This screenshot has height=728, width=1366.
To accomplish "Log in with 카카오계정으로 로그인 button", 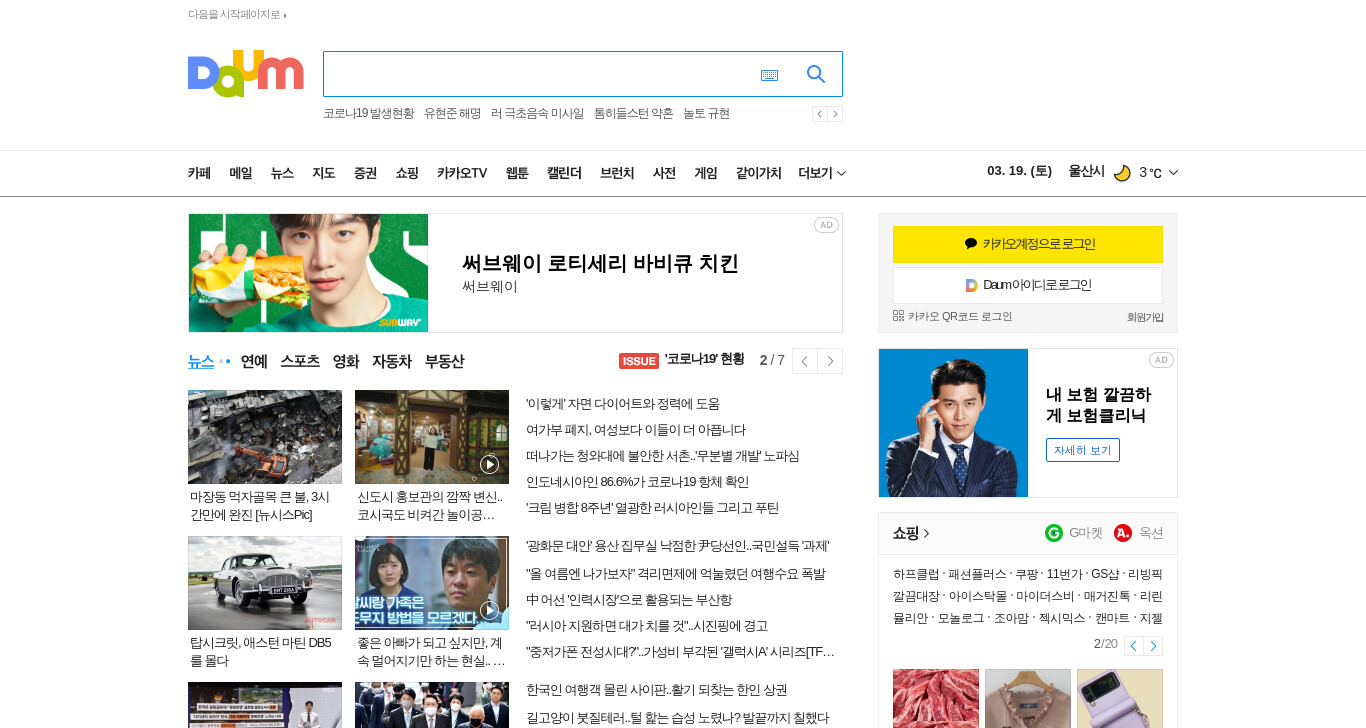I will pyautogui.click(x=1028, y=244).
